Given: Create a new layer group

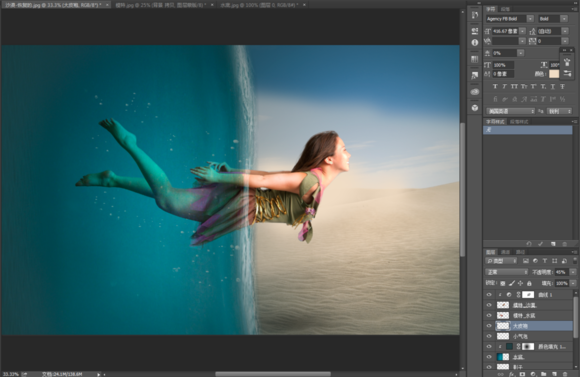Looking at the screenshot, I should 543,374.
